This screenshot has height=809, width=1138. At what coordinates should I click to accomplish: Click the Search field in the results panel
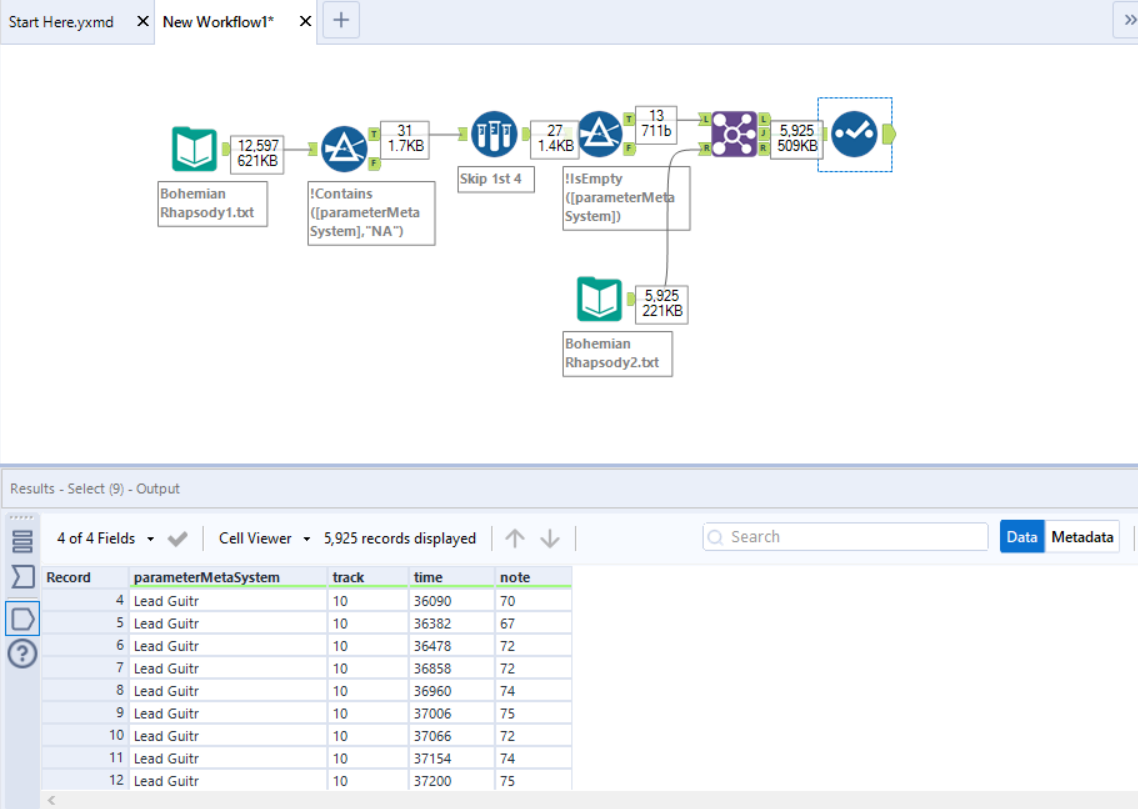[x=845, y=537]
